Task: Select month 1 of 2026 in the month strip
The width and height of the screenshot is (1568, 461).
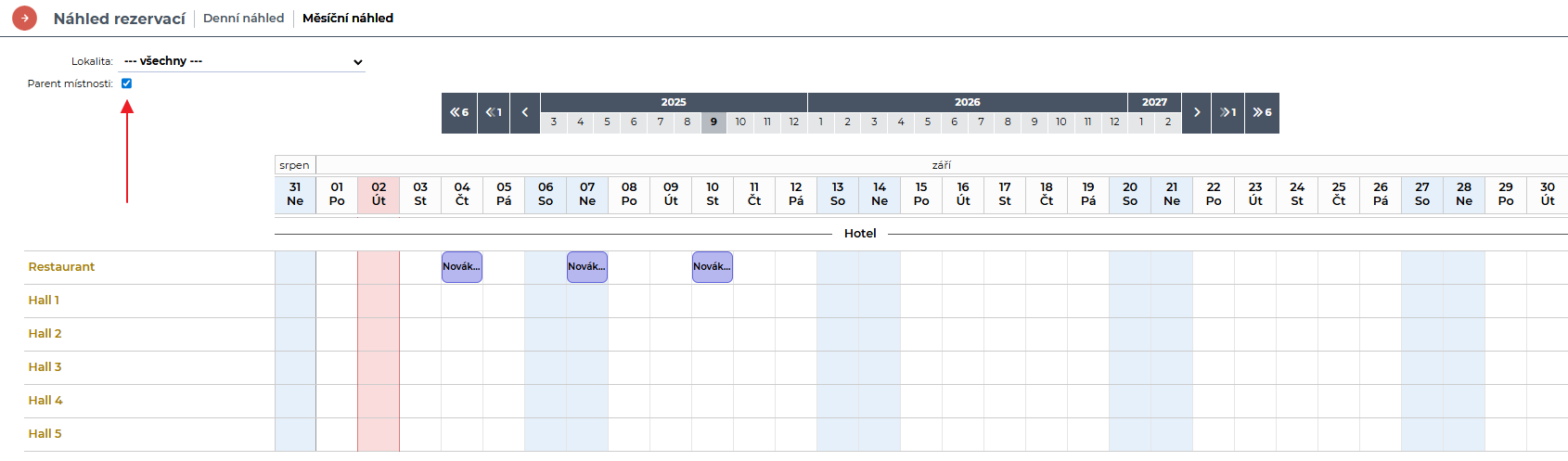Action: [x=821, y=122]
